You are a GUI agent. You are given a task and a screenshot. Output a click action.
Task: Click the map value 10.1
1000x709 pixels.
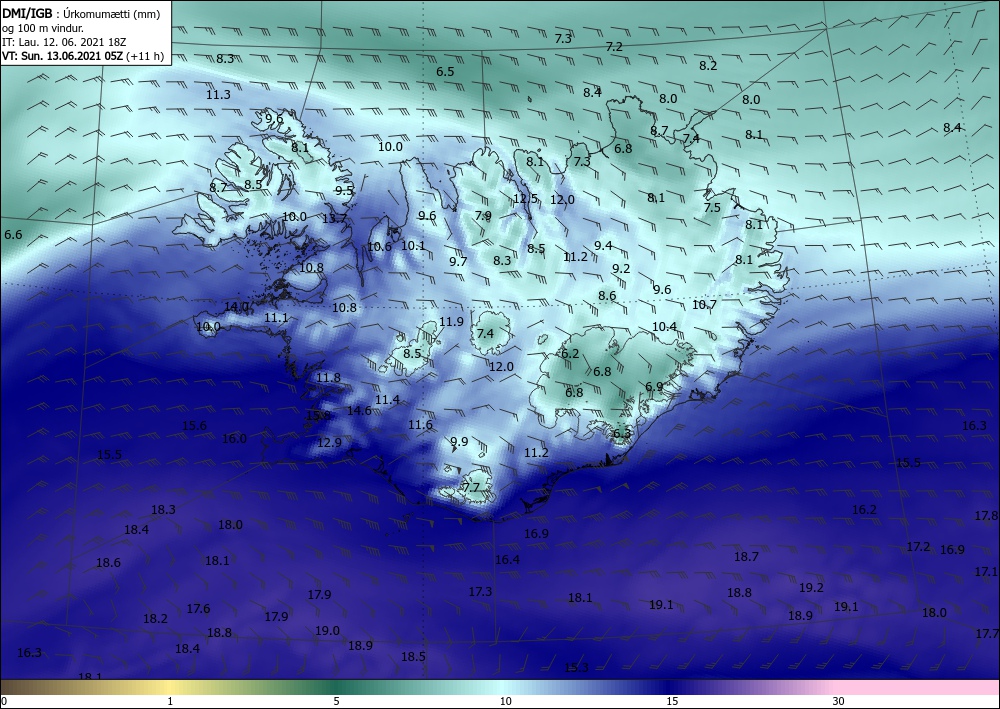413,245
